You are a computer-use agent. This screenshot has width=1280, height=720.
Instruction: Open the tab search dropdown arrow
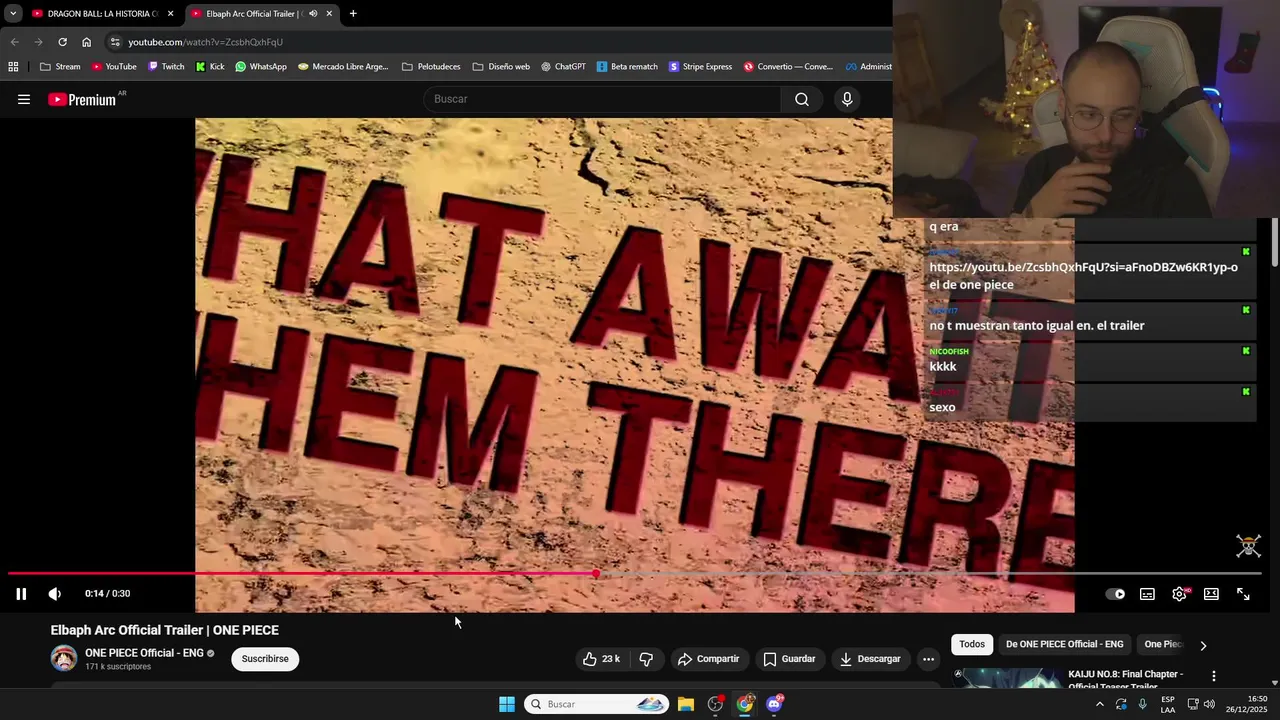tap(13, 14)
